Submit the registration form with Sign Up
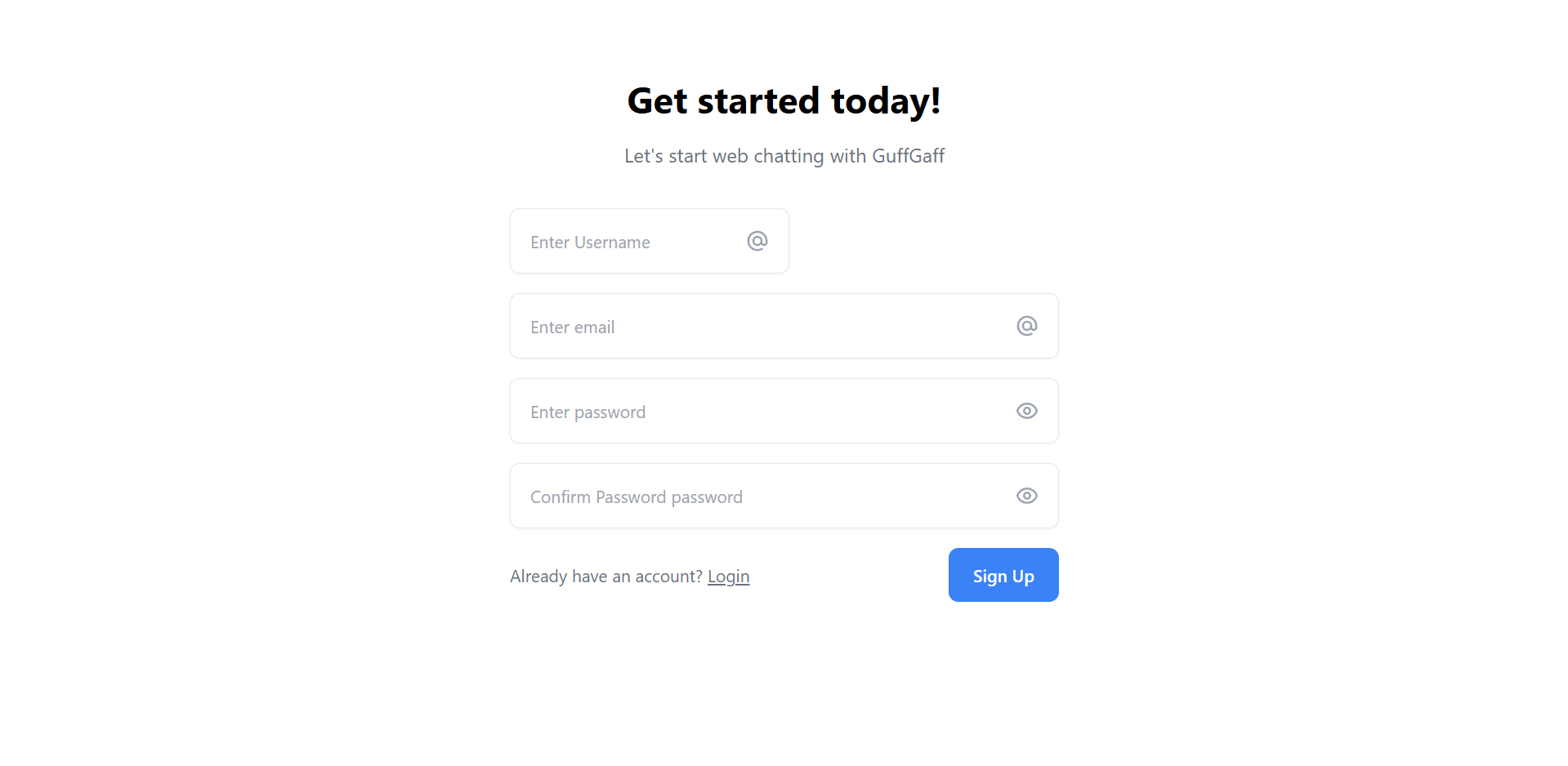Image resolution: width=1568 pixels, height=766 pixels. [x=1003, y=576]
